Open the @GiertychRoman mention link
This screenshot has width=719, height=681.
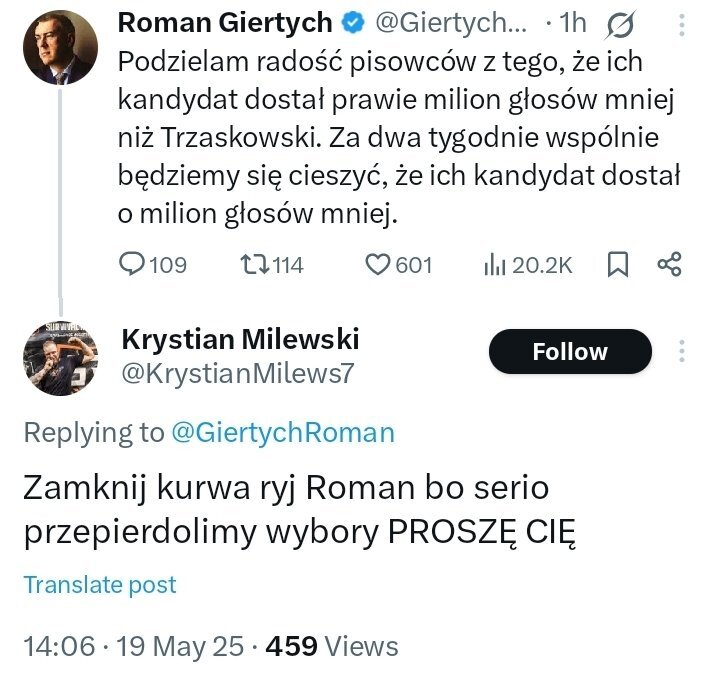(282, 432)
